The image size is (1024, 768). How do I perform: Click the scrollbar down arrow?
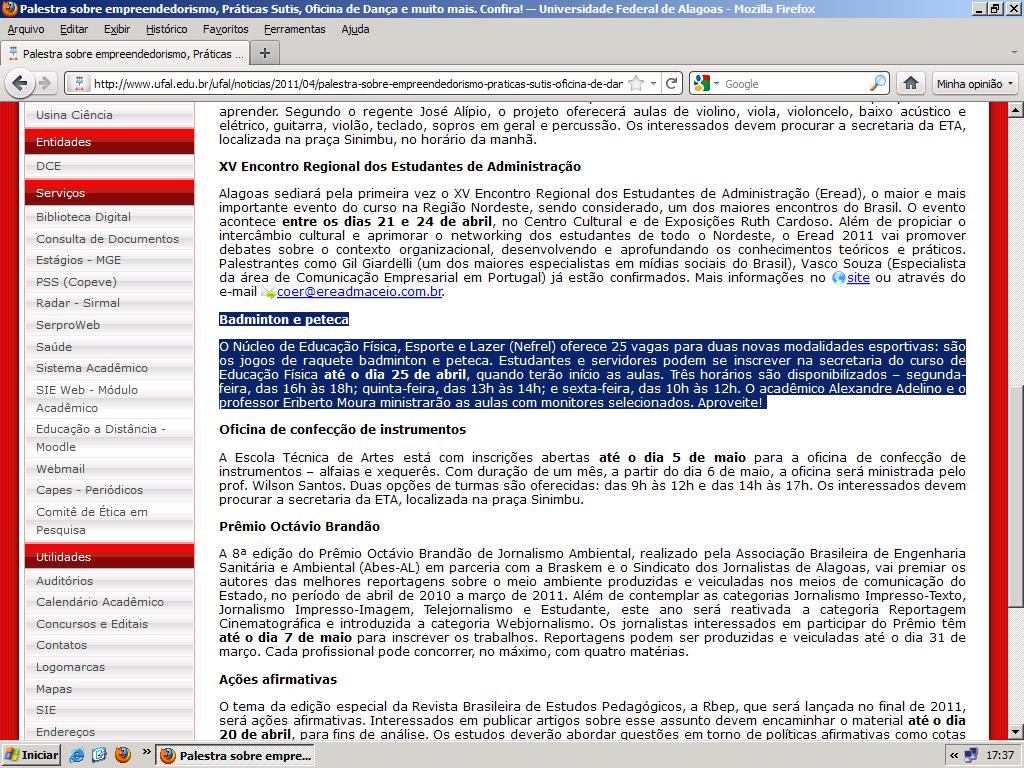point(1016,731)
